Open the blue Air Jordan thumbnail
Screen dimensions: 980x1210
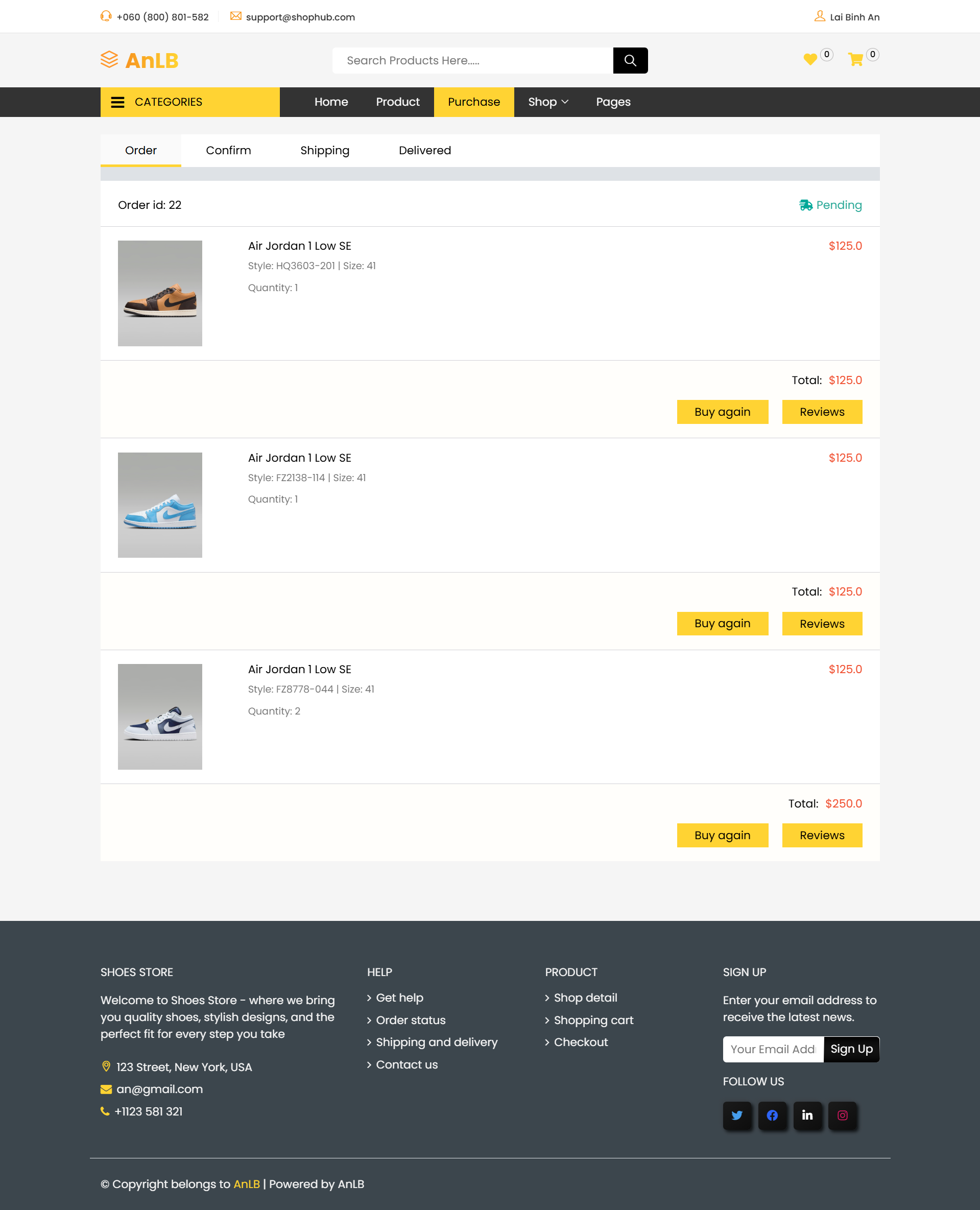tap(160, 505)
